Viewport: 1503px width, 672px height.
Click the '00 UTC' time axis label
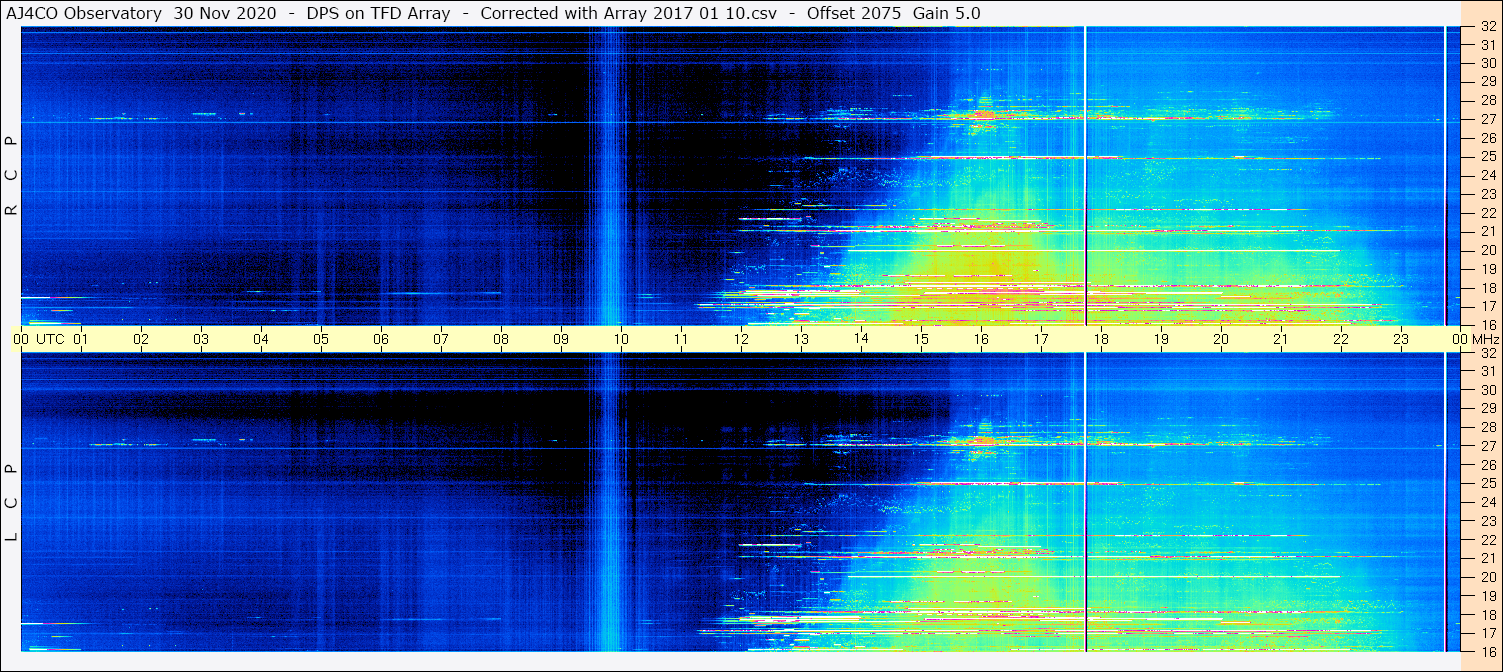(39, 339)
